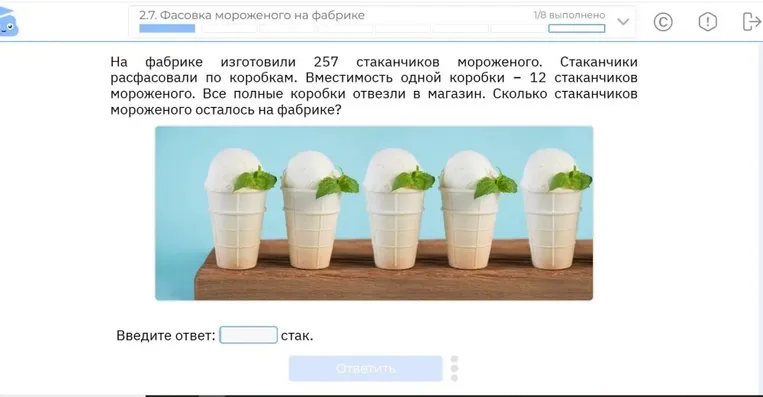Focus the answer input field
Viewport: 763px width, 397px height.
point(248,335)
